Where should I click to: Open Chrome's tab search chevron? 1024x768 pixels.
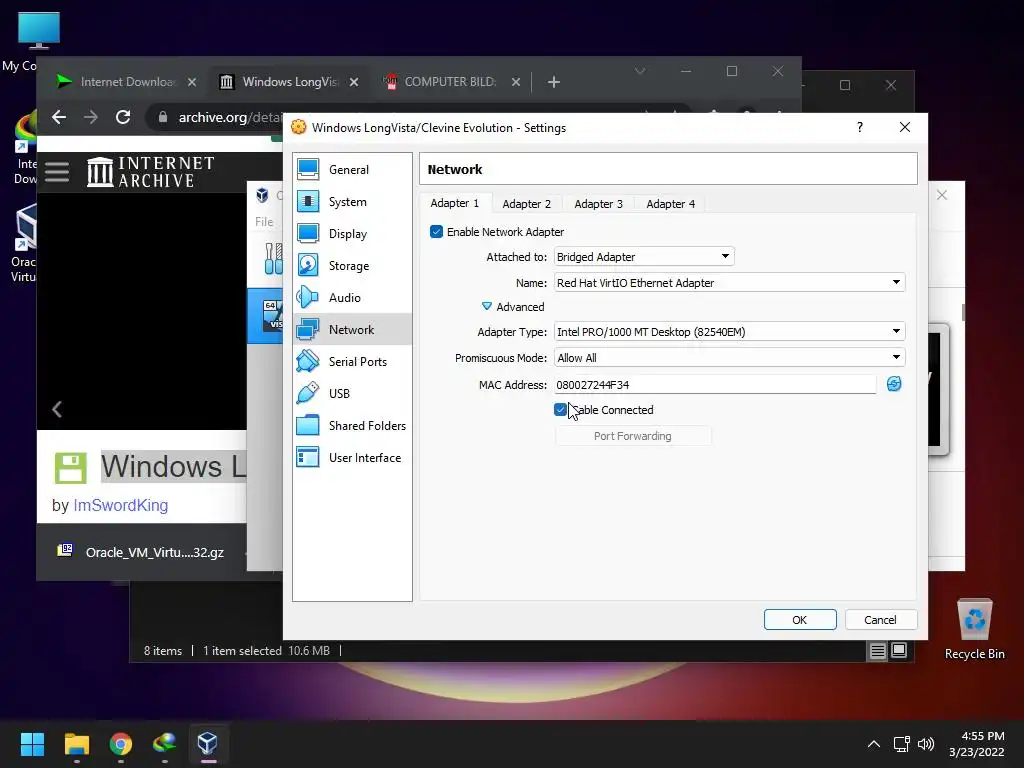pyautogui.click(x=640, y=71)
